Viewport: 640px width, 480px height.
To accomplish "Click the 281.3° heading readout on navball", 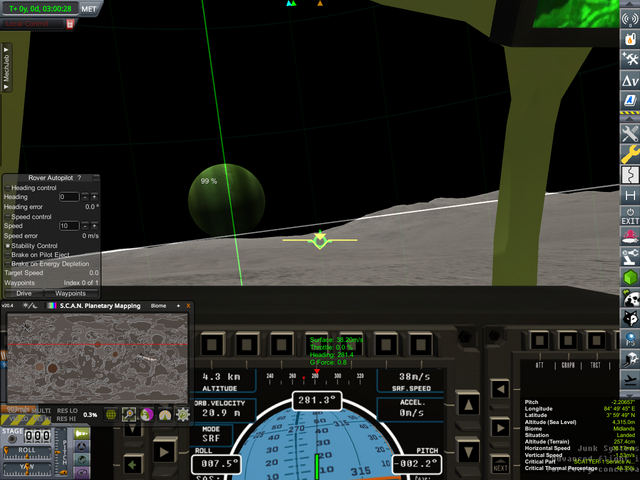I will 316,400.
